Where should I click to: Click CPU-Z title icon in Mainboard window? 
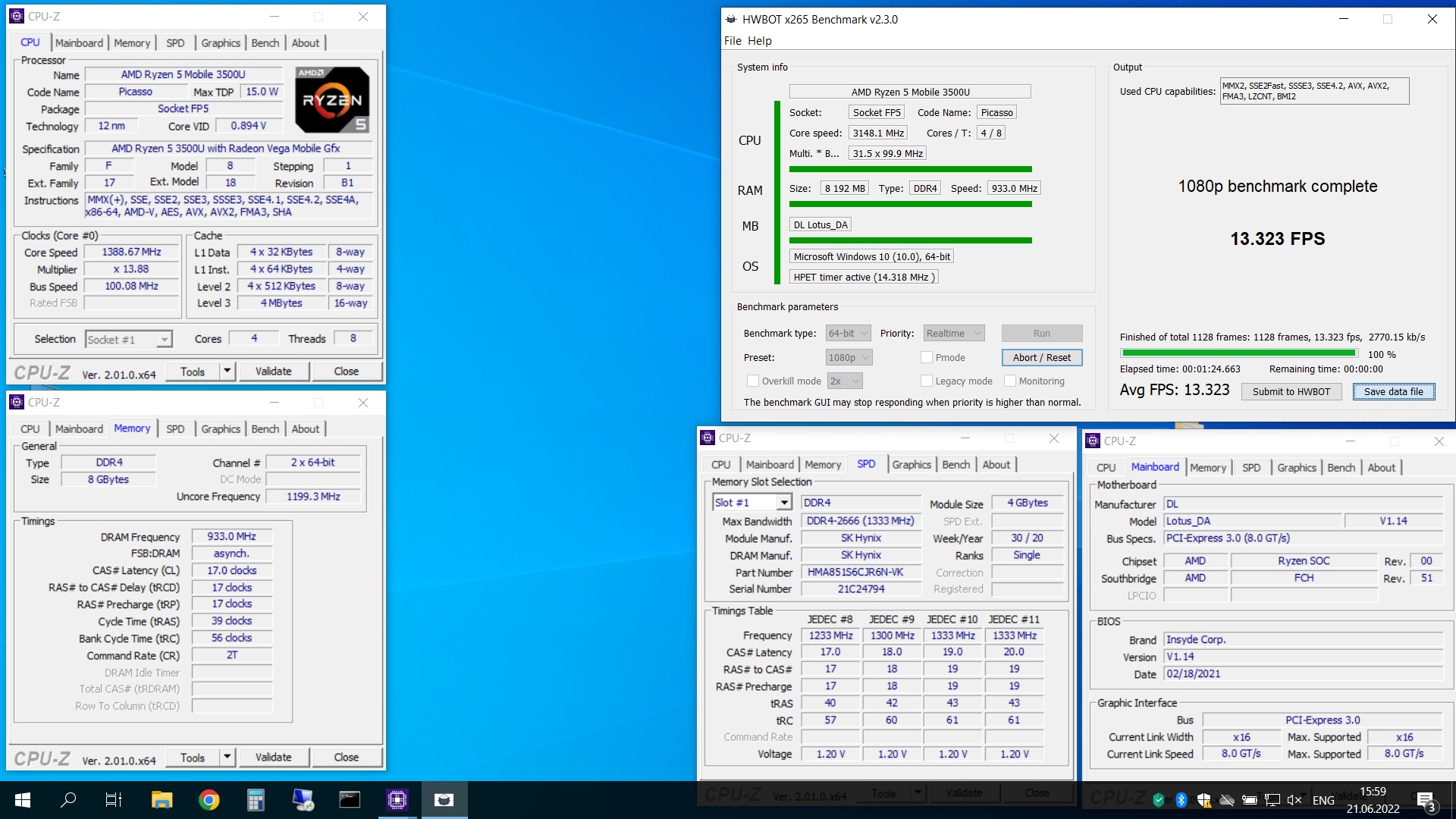1093,441
